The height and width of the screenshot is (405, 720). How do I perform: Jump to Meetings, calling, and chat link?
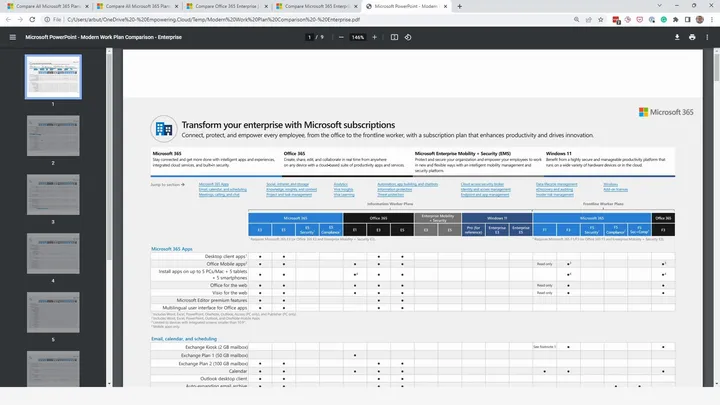click(219, 195)
